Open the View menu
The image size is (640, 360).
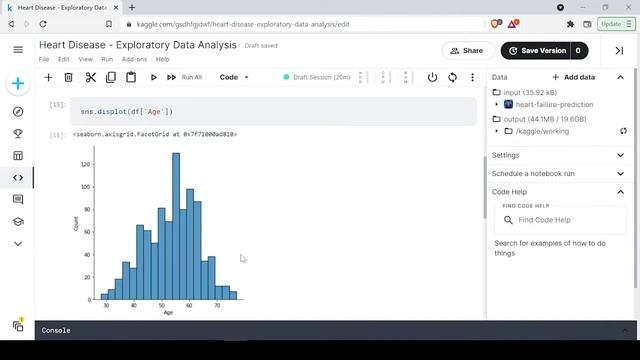85,59
